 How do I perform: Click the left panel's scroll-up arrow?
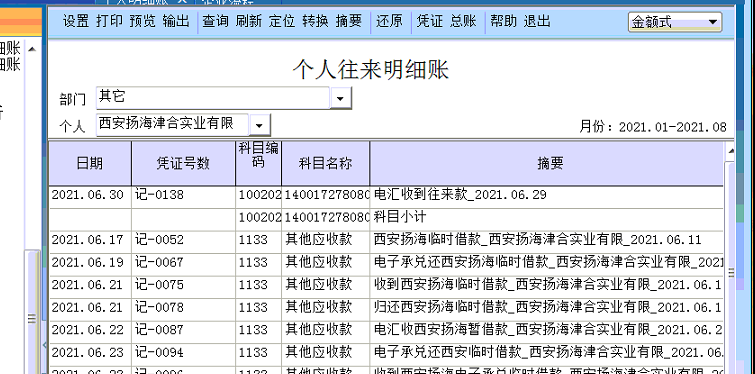[32, 49]
